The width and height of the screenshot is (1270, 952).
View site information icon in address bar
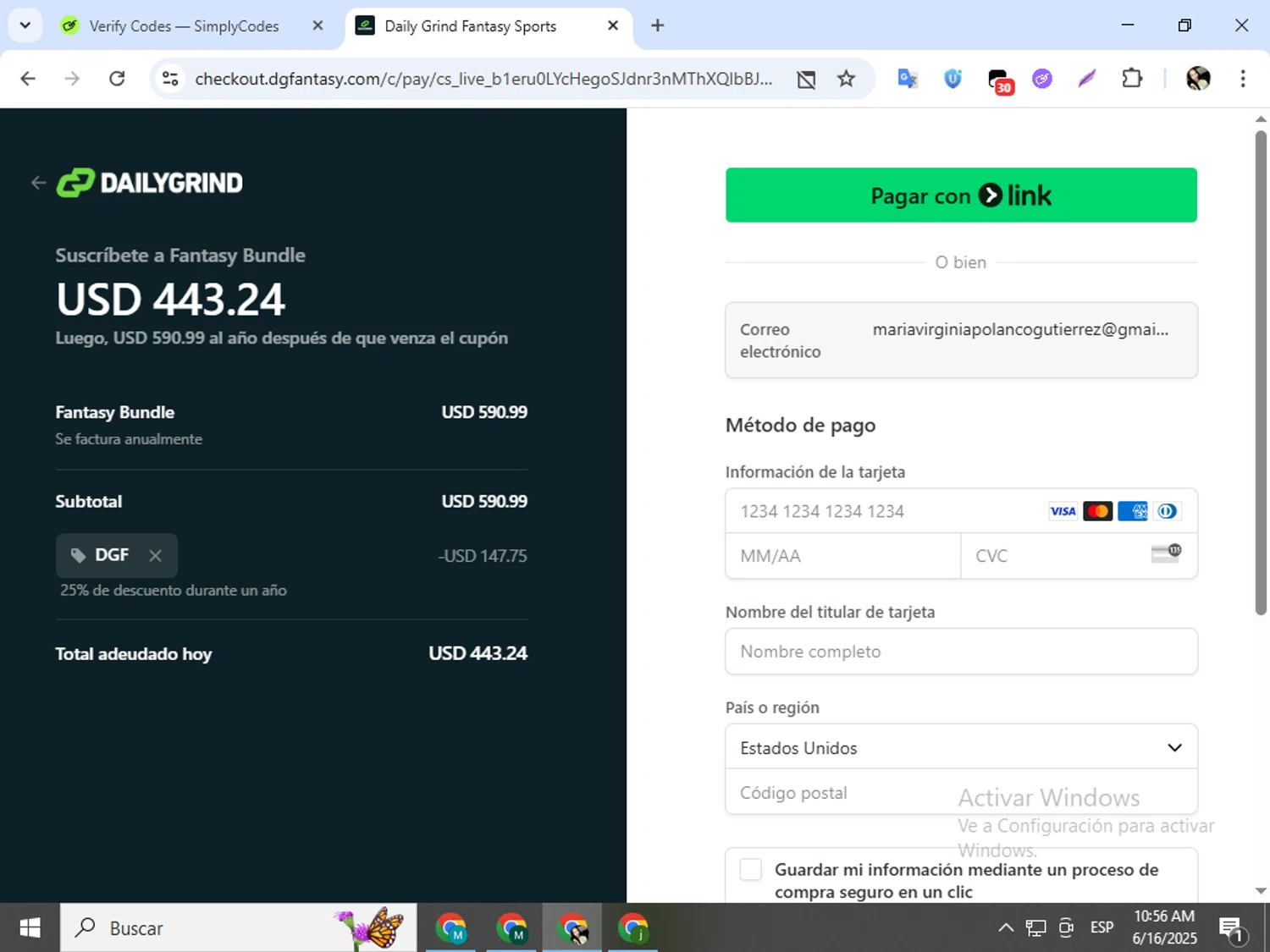[x=170, y=79]
